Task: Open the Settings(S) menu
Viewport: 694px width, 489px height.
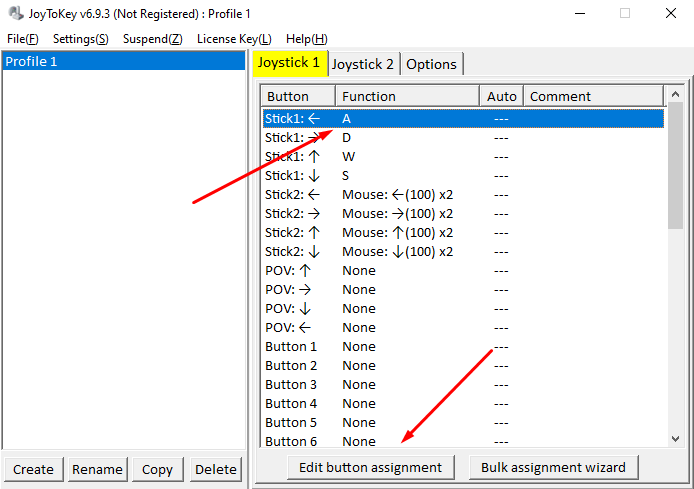Action: (x=81, y=39)
